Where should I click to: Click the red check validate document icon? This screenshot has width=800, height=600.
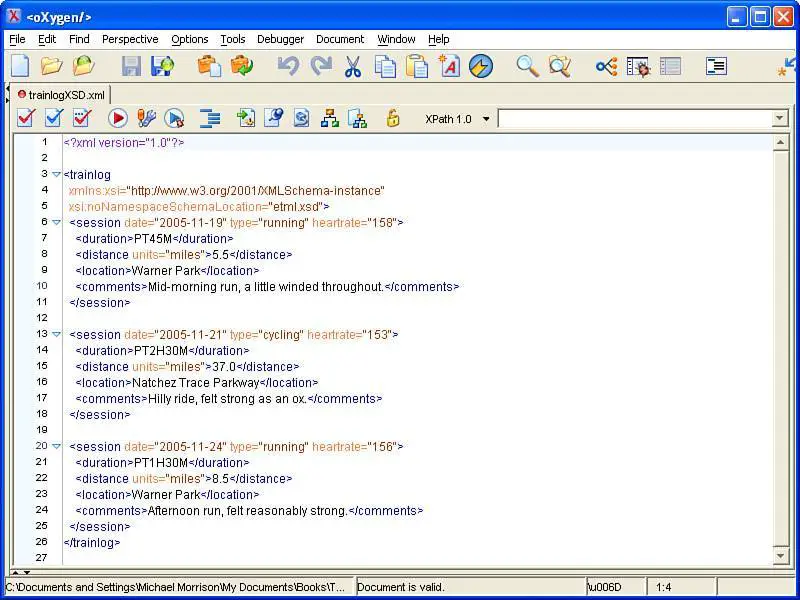(26, 118)
